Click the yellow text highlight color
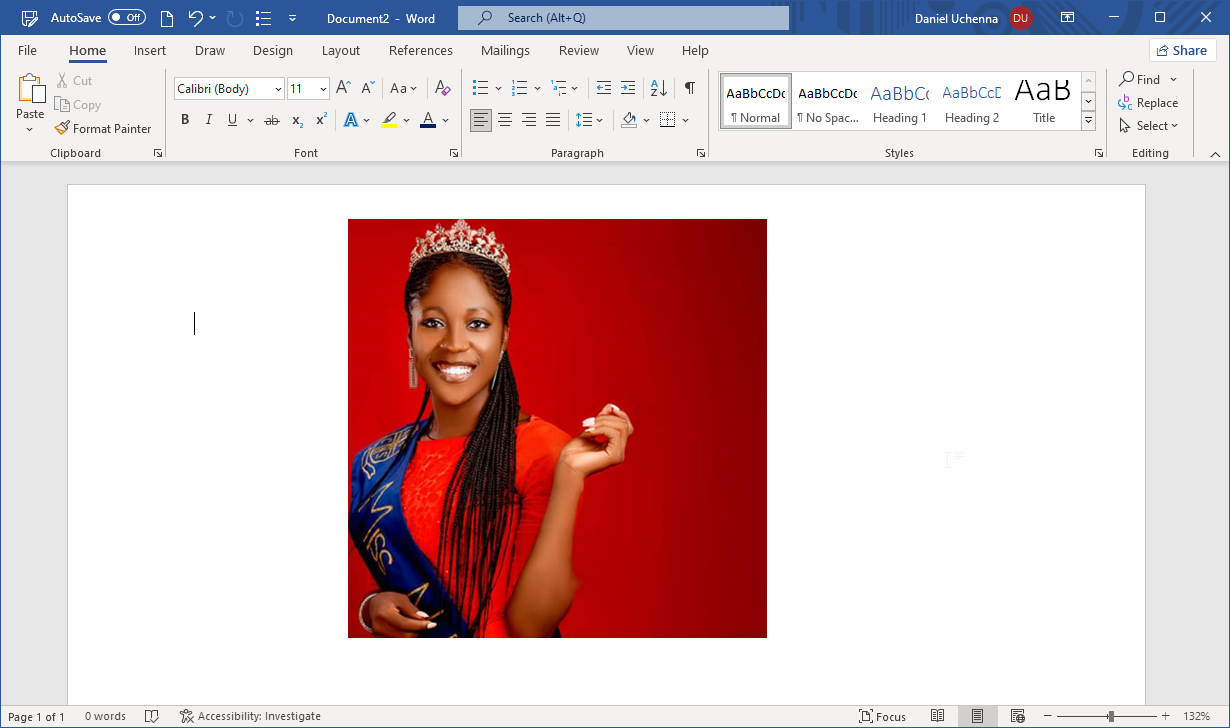 [389, 120]
